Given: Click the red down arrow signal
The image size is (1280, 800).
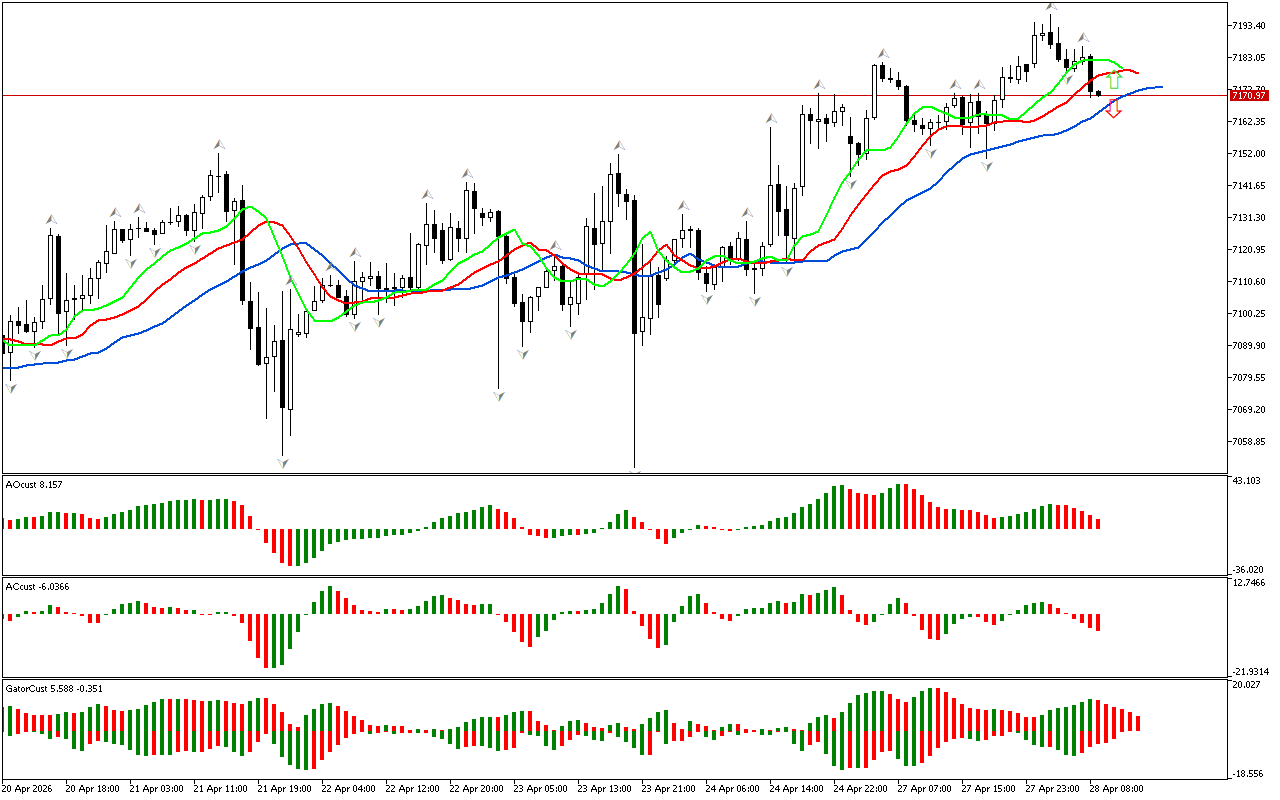Looking at the screenshot, I should tap(1114, 109).
